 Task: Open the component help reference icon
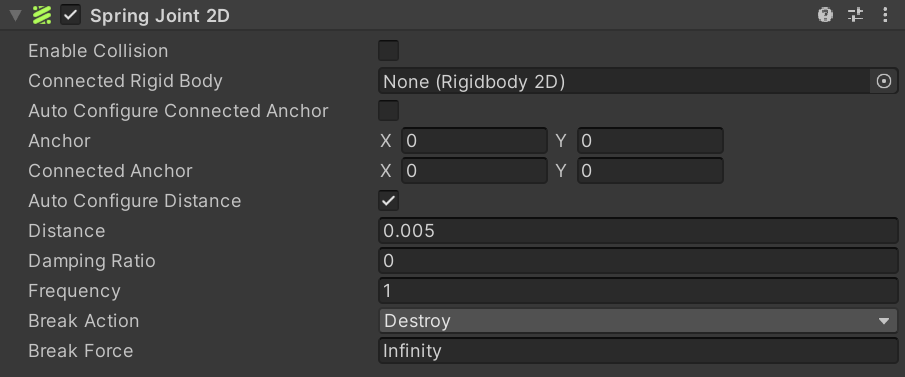825,15
